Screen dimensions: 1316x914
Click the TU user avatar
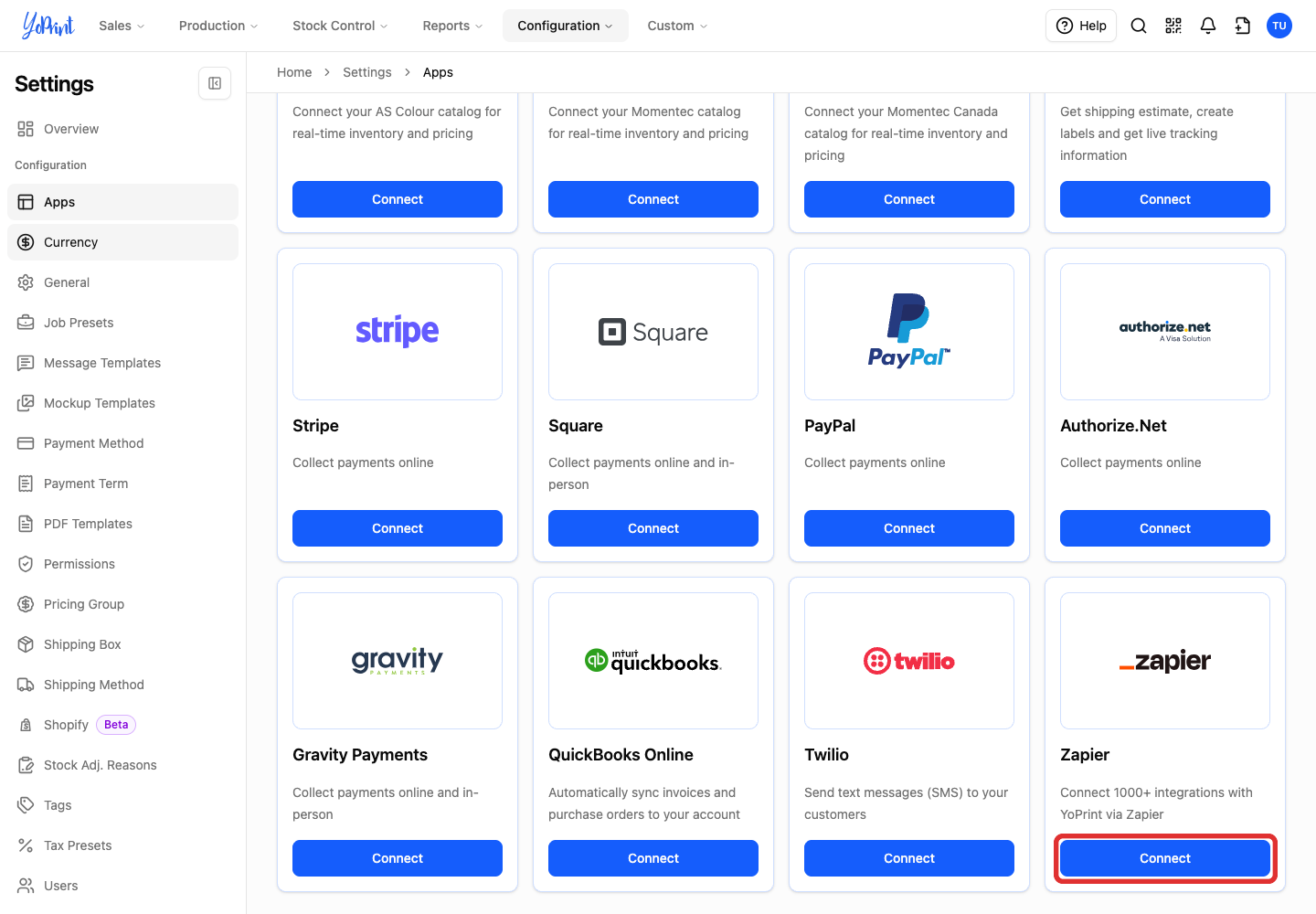point(1279,26)
